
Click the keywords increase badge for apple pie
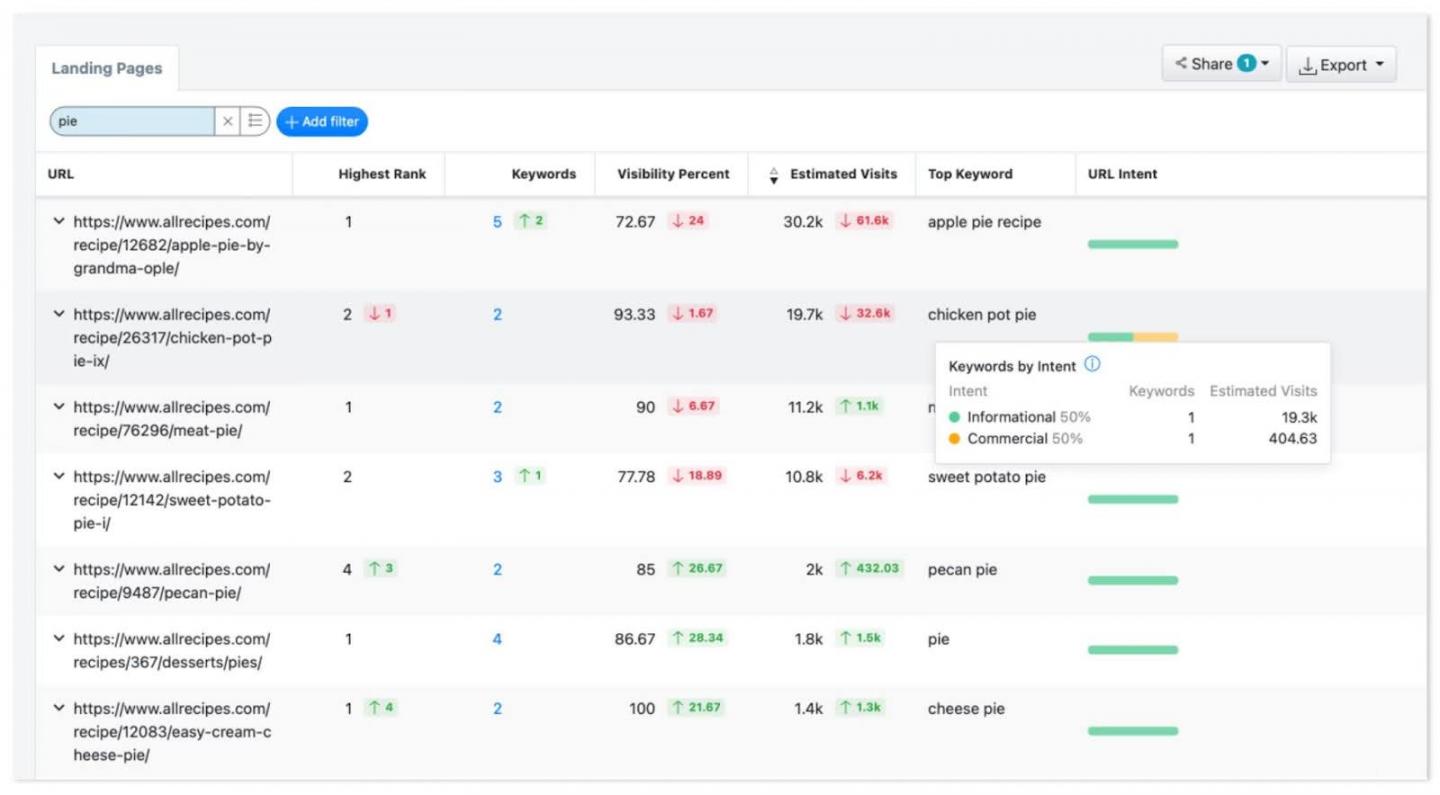click(531, 221)
